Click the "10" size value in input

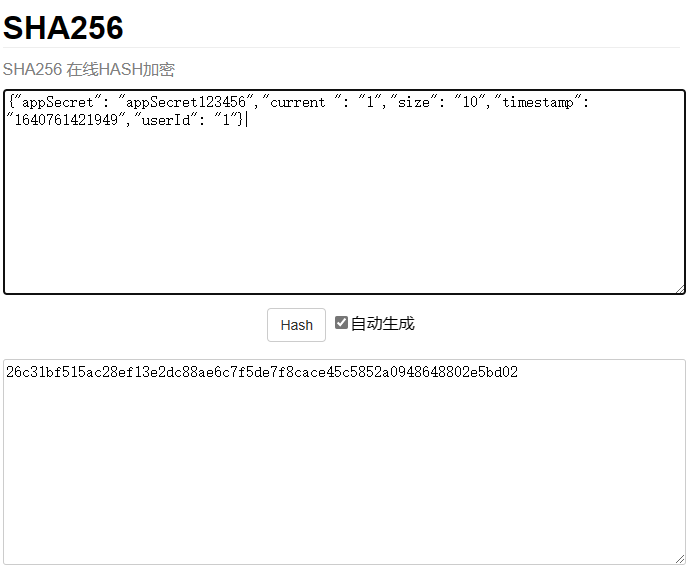[469, 102]
